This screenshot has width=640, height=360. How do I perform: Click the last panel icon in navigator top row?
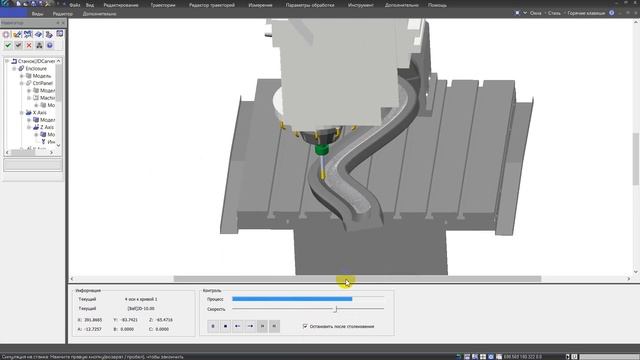(x=60, y=34)
